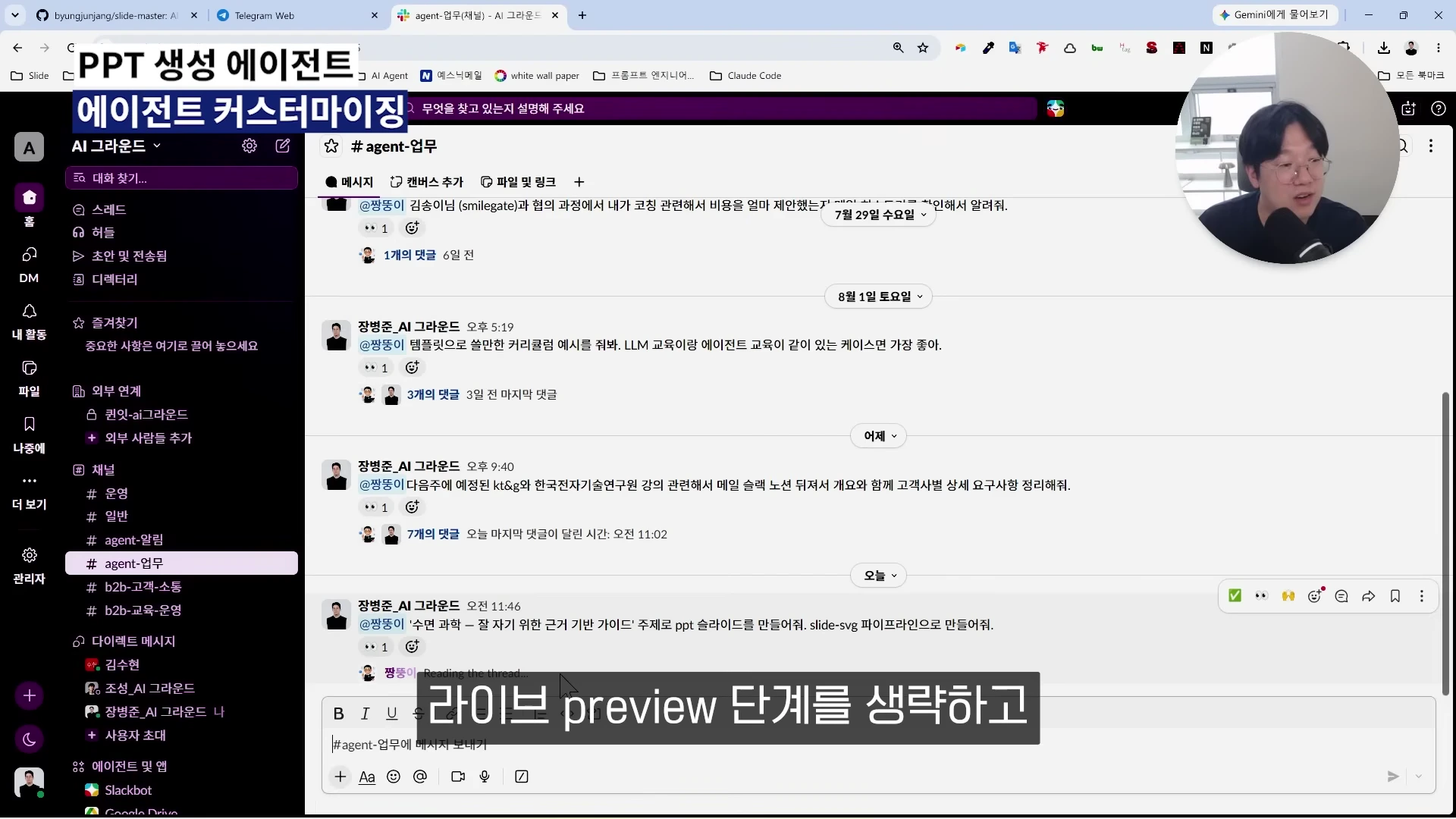
Task: Toggle text formatting Aa in composer
Action: [367, 777]
